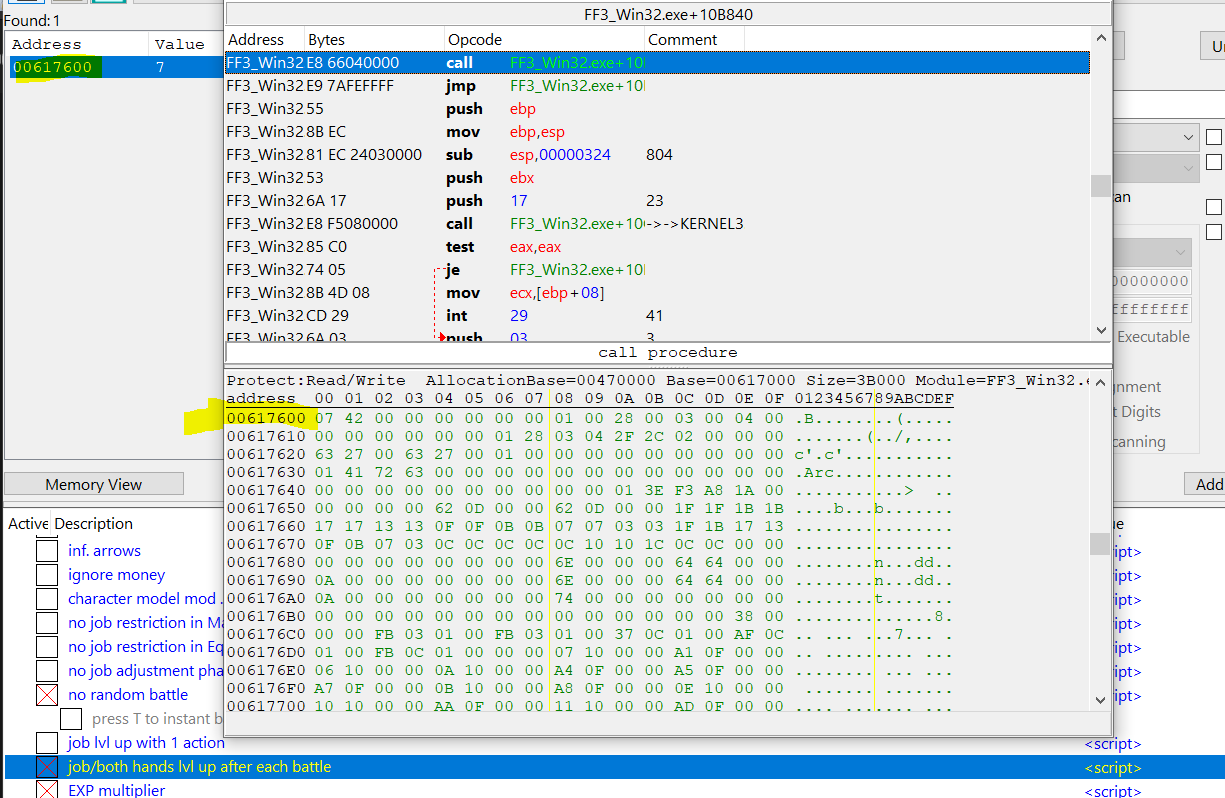Click the disassembler scrollbar up arrow
The height and width of the screenshot is (798, 1225).
click(x=1100, y=39)
